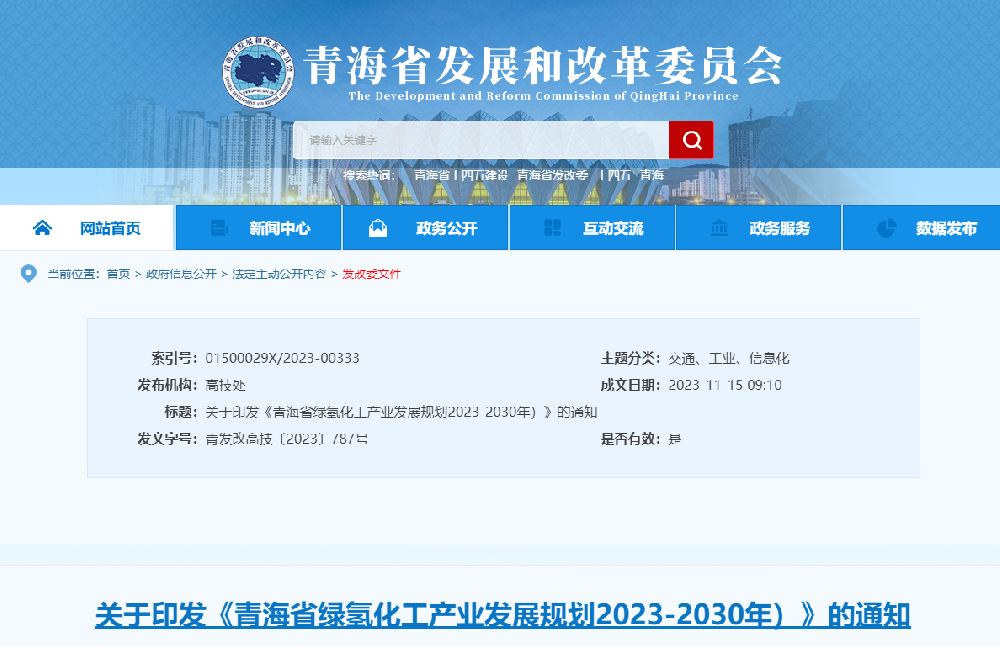The image size is (1000, 646).
Task: Go to 首页 in the breadcrumb
Action: pyautogui.click(x=118, y=274)
